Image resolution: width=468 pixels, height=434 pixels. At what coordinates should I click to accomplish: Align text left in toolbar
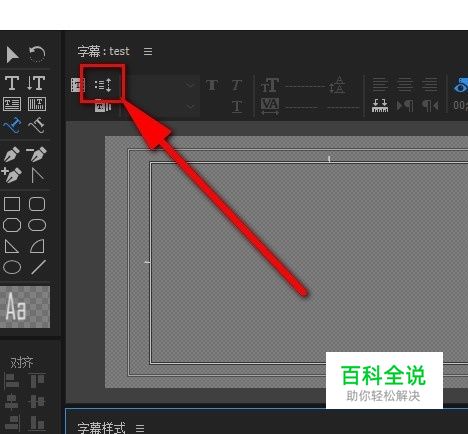tap(380, 85)
